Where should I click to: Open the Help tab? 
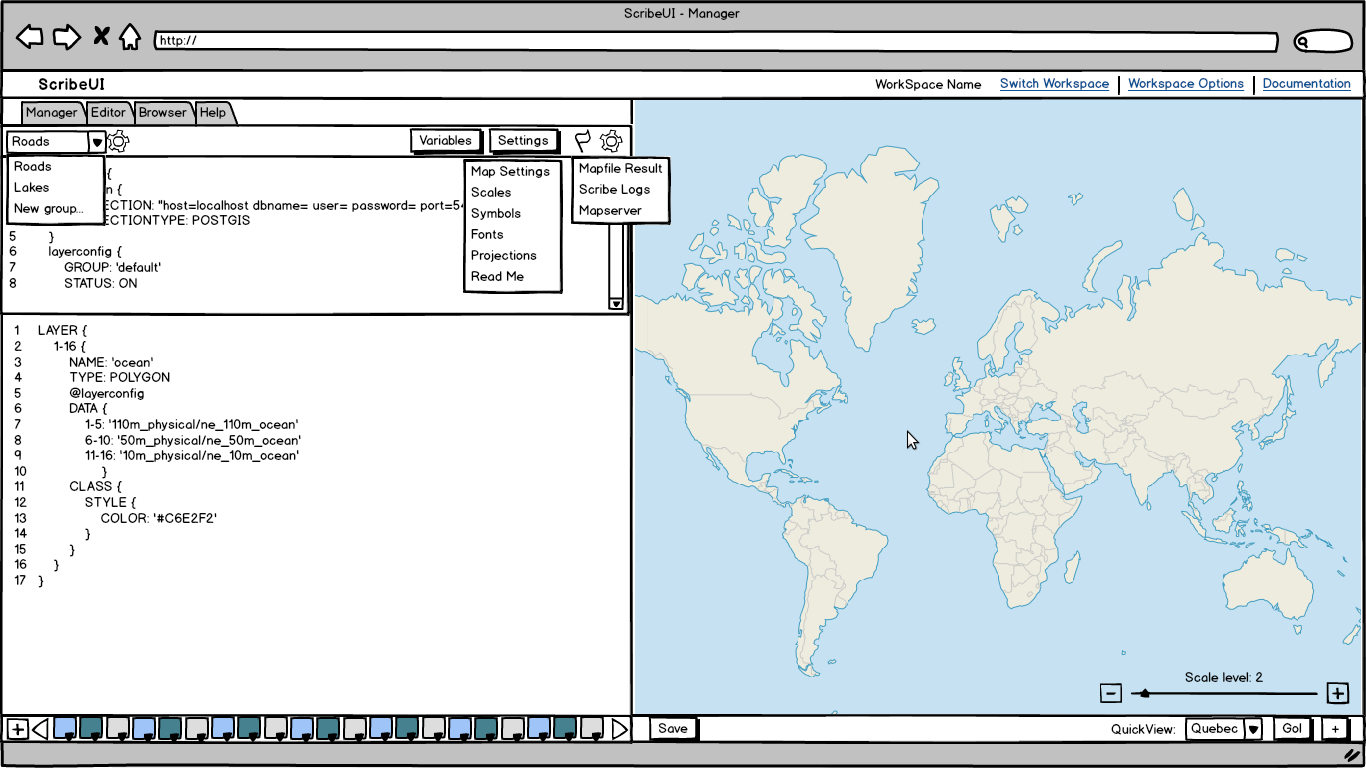click(213, 112)
